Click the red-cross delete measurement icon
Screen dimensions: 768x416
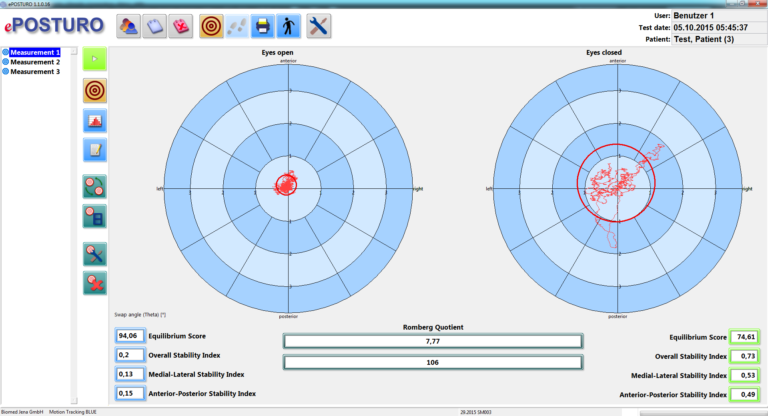pyautogui.click(x=95, y=283)
